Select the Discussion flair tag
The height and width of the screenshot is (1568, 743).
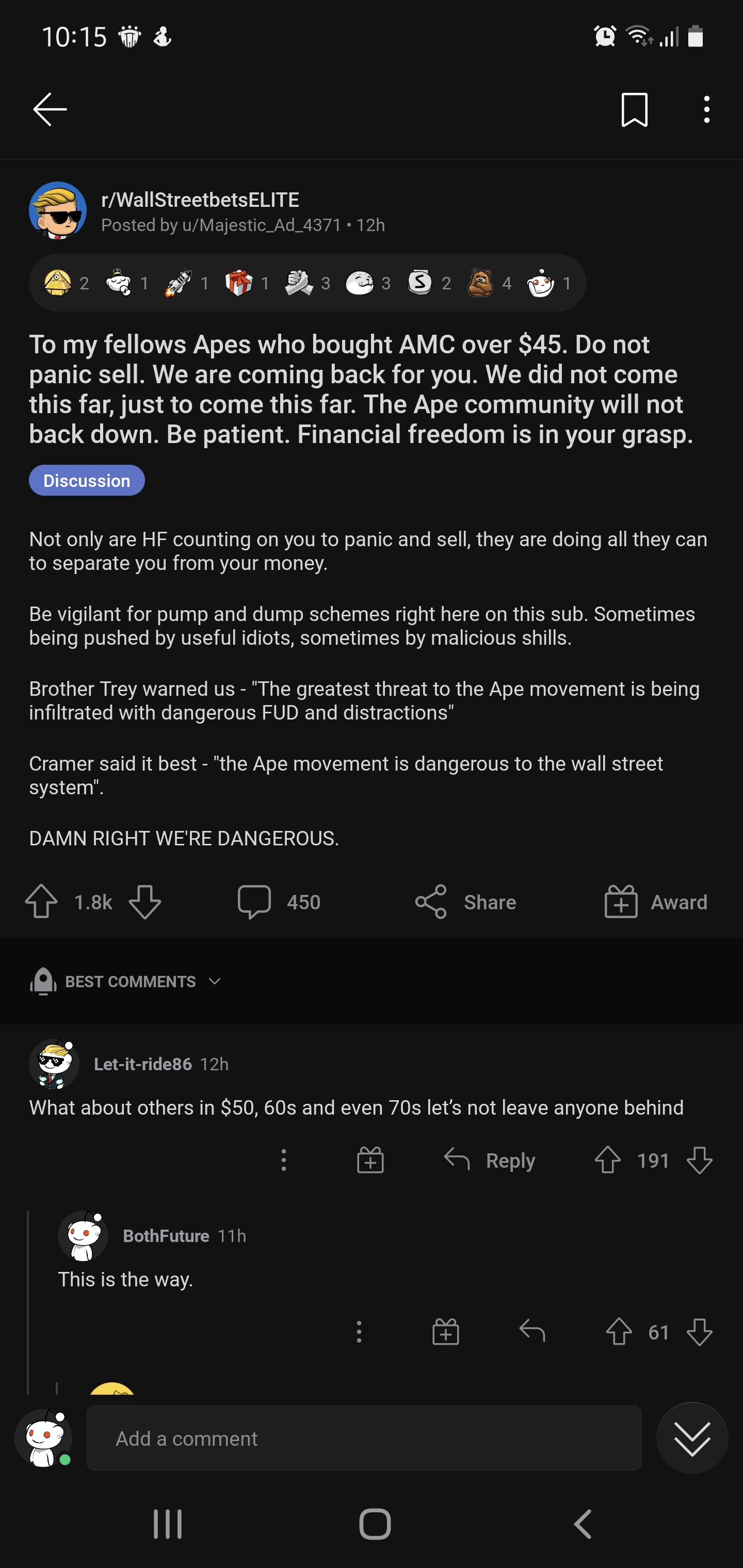click(x=87, y=480)
